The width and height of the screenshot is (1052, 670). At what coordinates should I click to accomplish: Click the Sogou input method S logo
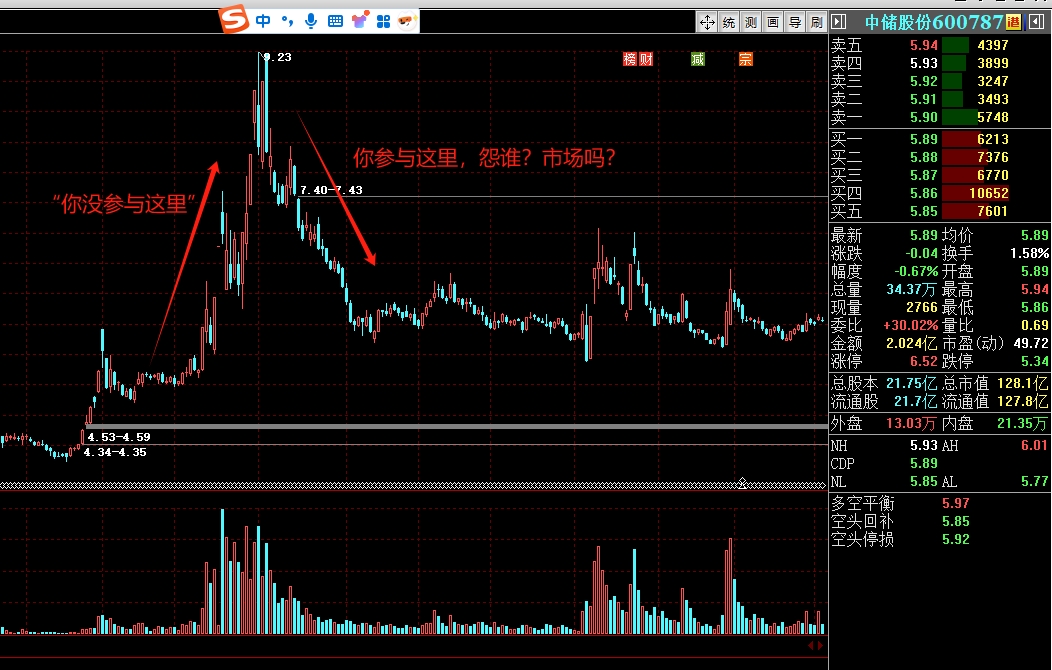tap(234, 19)
